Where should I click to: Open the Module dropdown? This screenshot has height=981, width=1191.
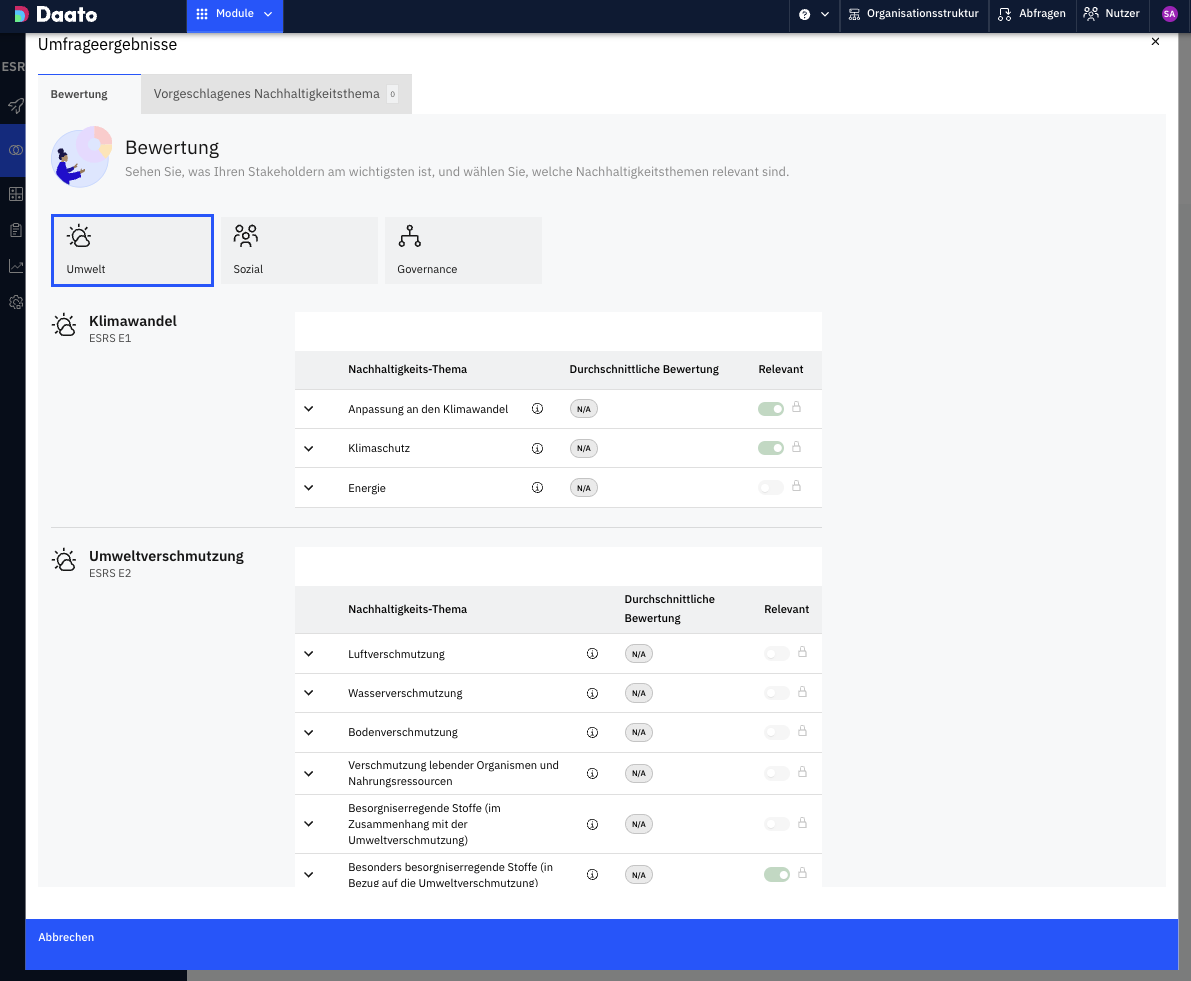point(234,14)
